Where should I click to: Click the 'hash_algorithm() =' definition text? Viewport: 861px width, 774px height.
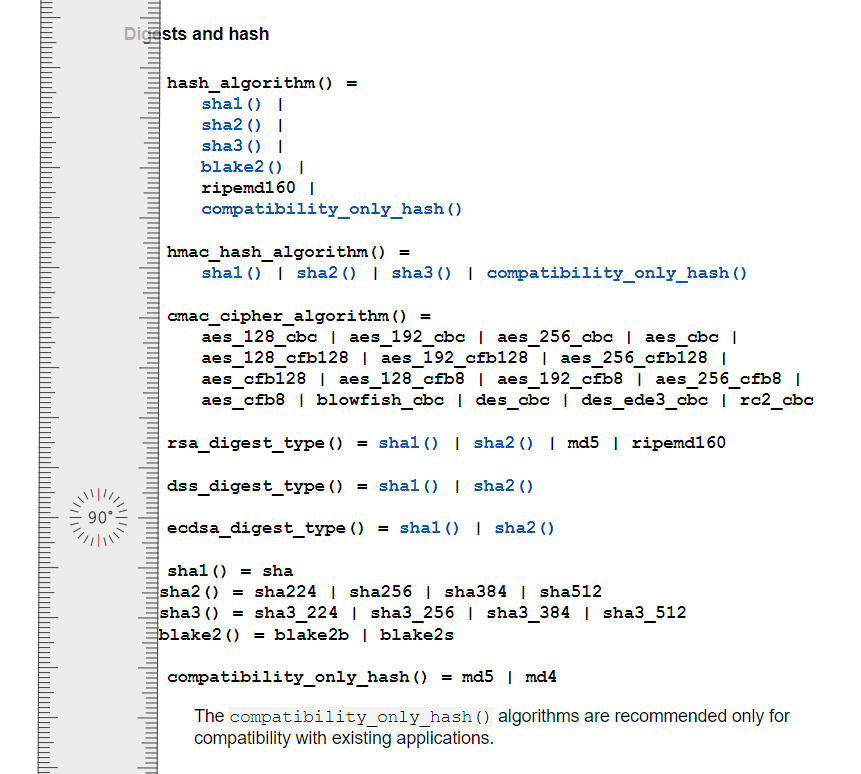(x=262, y=83)
